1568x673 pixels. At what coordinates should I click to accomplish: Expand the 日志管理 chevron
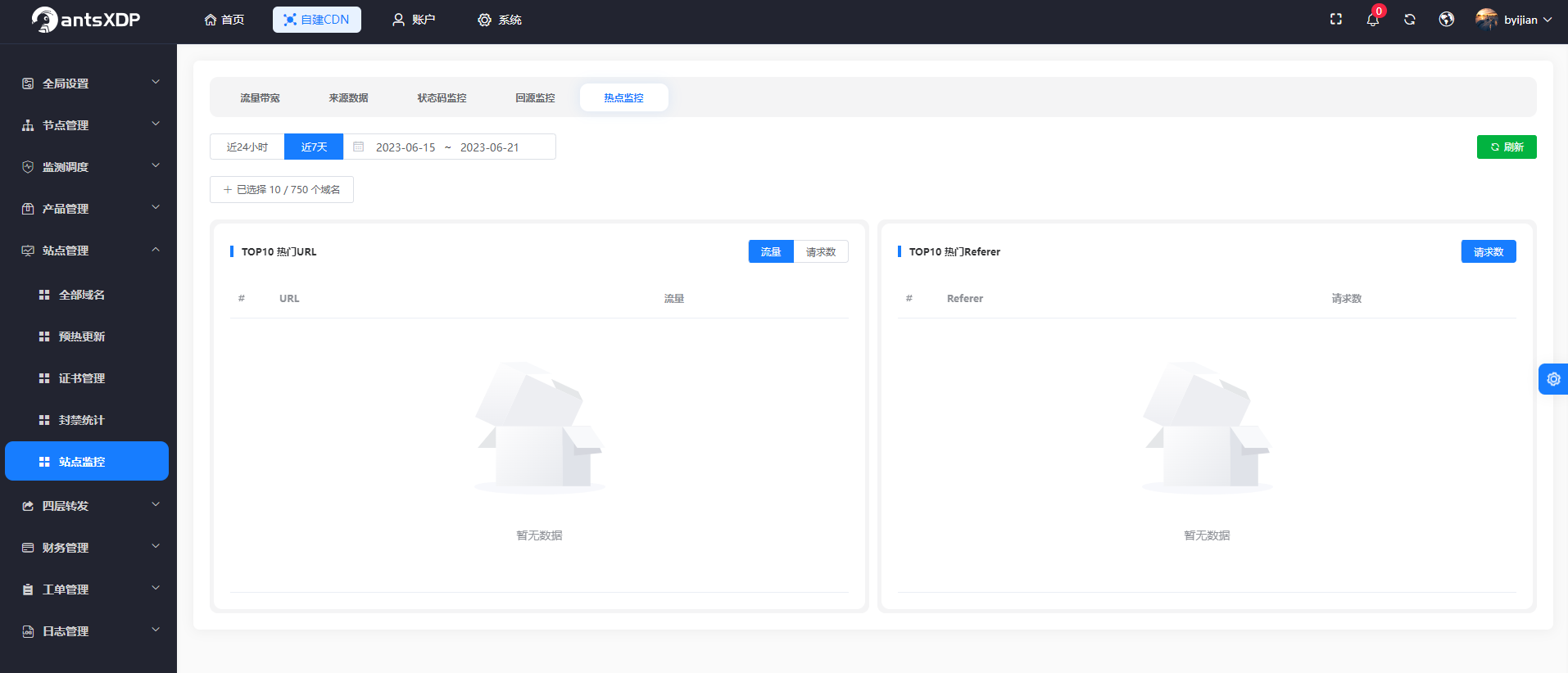tap(156, 630)
